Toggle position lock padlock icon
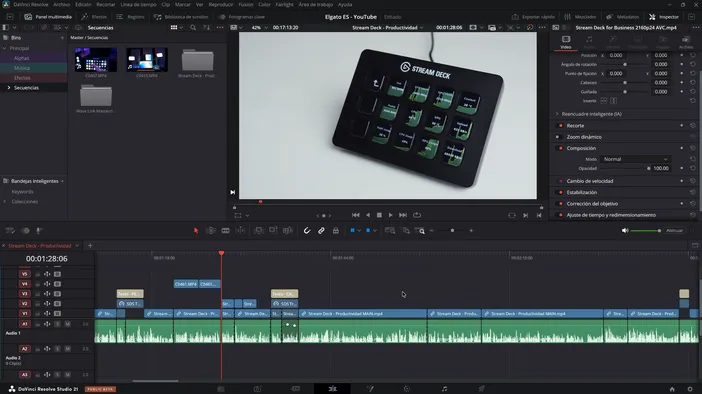 335,231
